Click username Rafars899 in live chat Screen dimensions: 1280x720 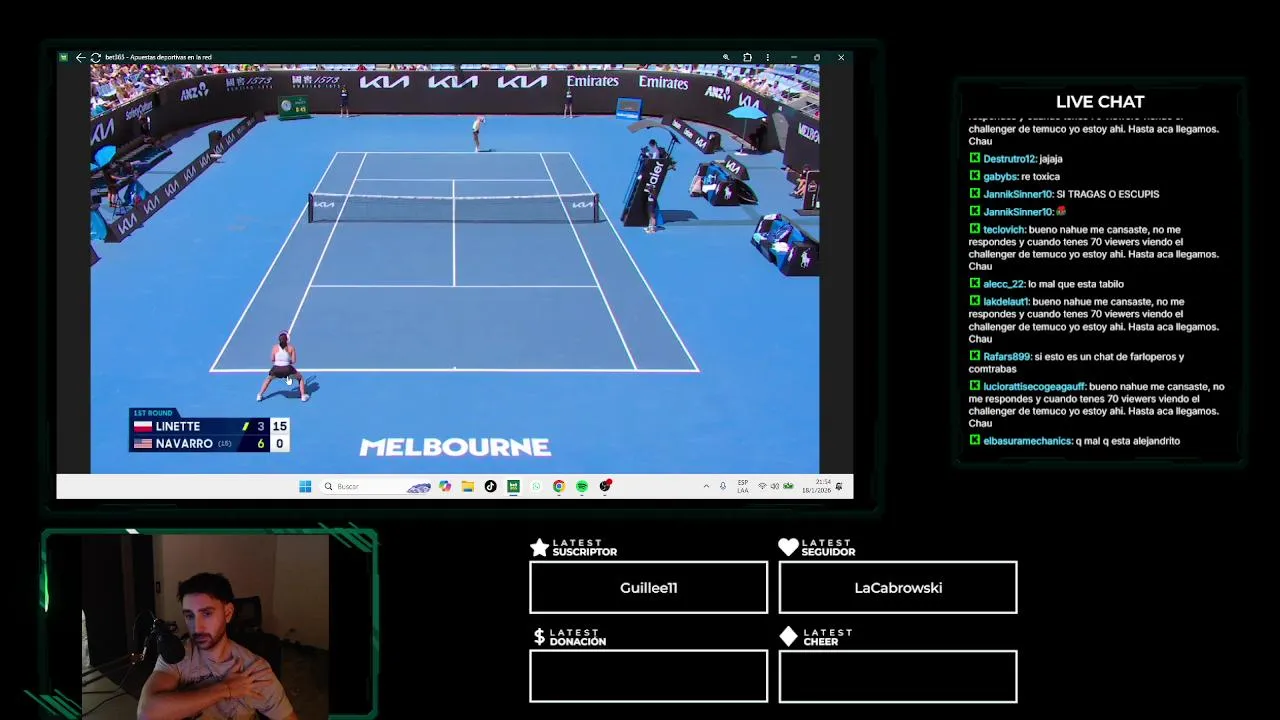[x=1006, y=357]
